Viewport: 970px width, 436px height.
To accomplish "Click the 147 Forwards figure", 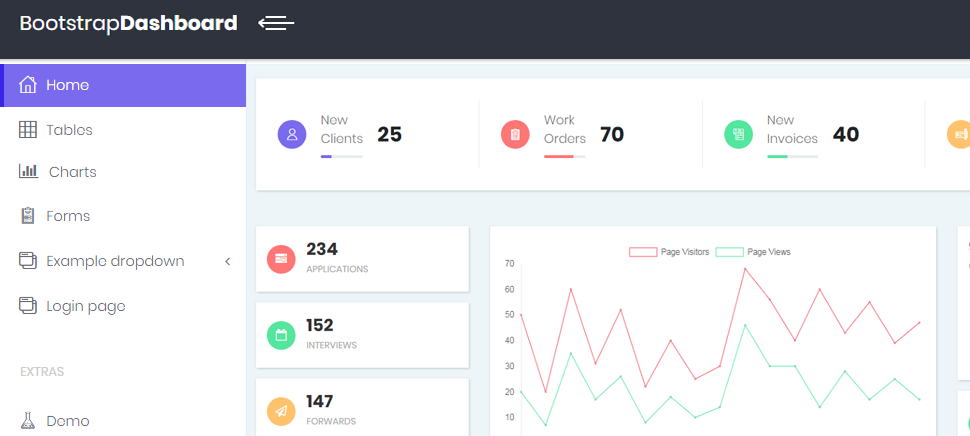I will [x=320, y=401].
